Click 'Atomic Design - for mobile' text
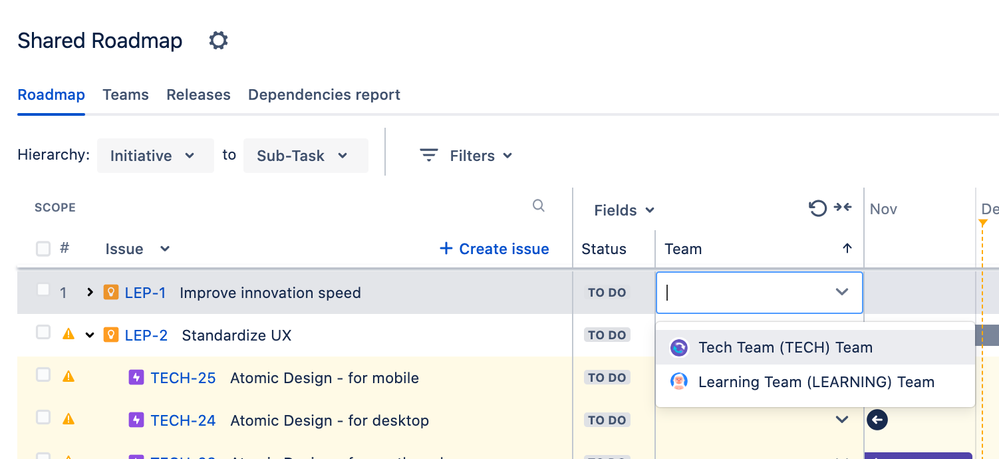This screenshot has height=459, width=999. coord(324,377)
